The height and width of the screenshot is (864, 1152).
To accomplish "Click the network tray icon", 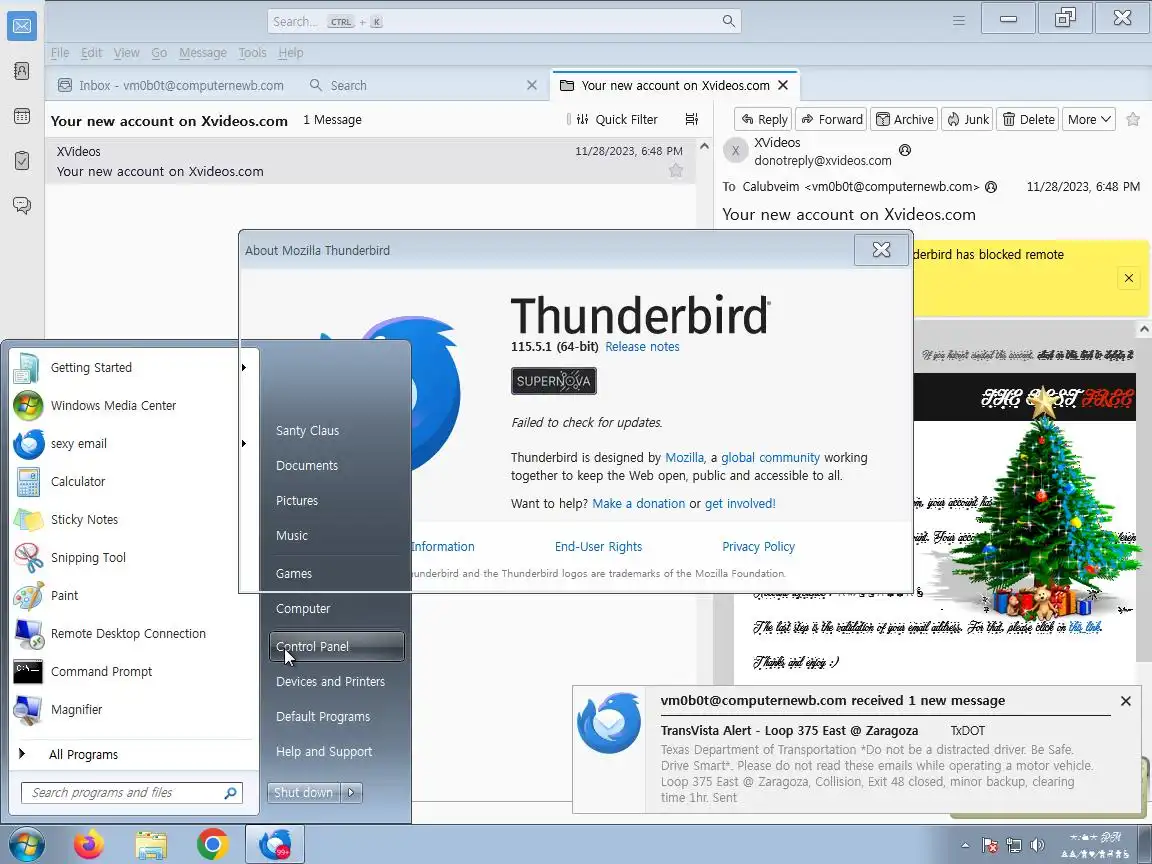I will [x=1014, y=845].
